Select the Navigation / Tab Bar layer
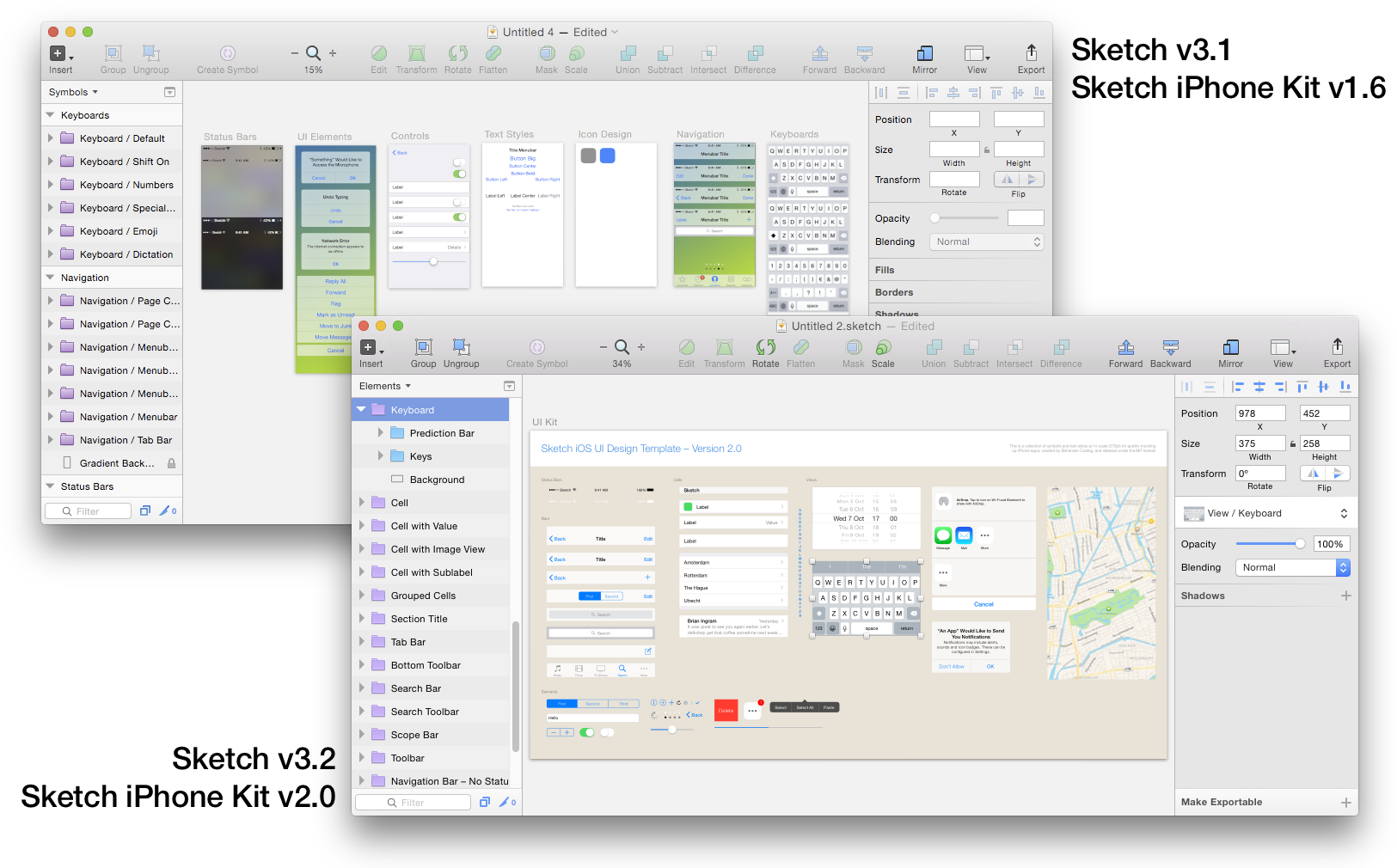 112,440
